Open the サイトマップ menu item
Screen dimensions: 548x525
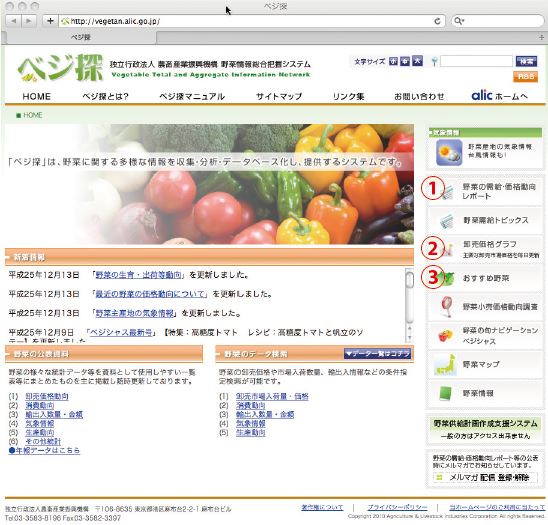pos(279,96)
